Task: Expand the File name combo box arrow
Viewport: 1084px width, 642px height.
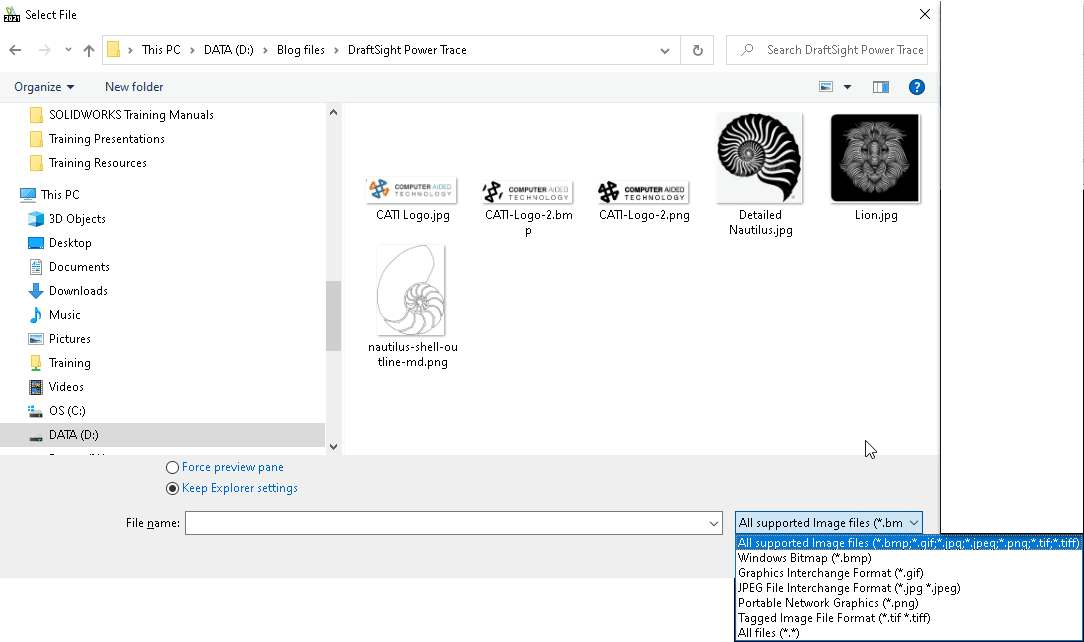Action: tap(714, 523)
